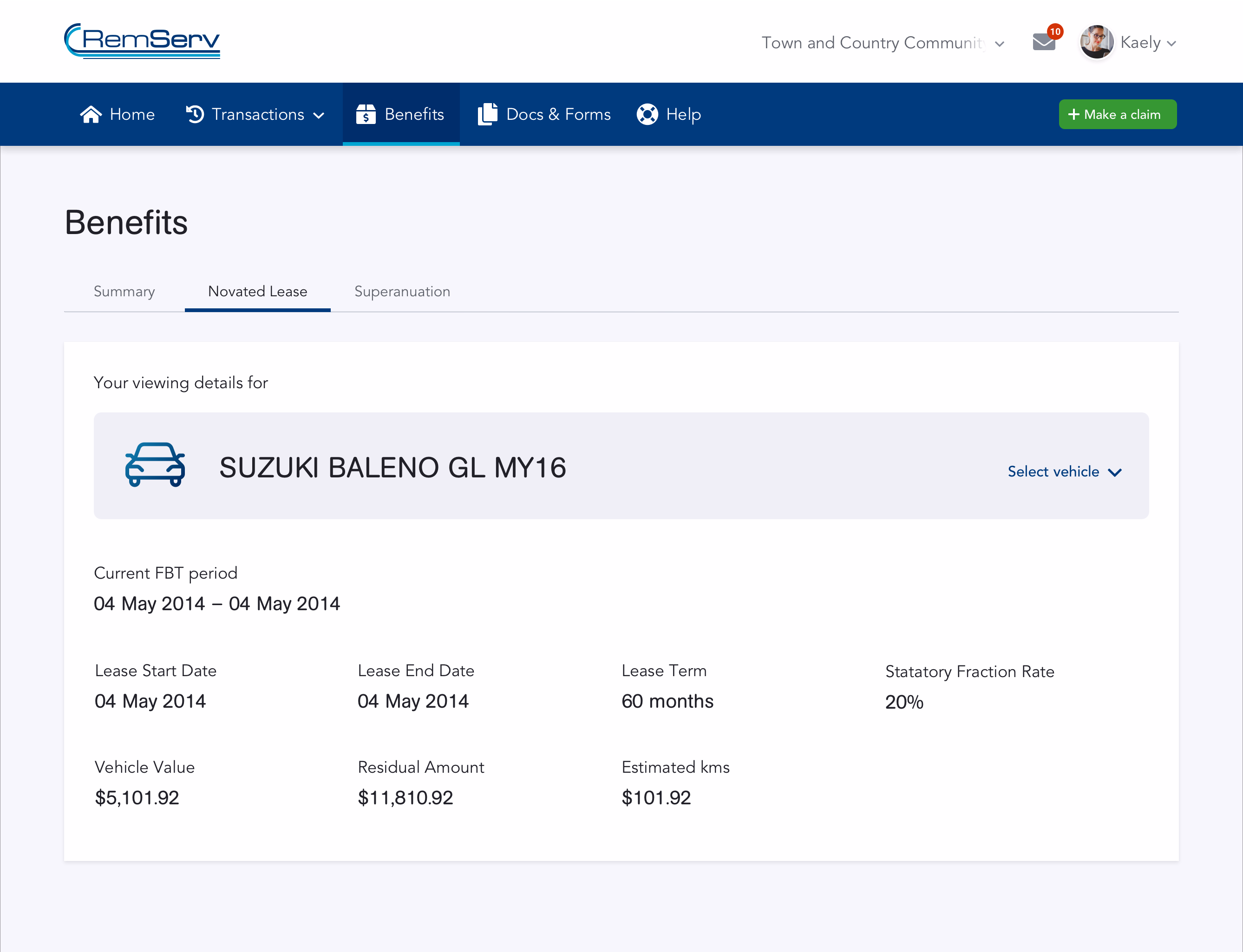Click the Home house icon

click(91, 114)
